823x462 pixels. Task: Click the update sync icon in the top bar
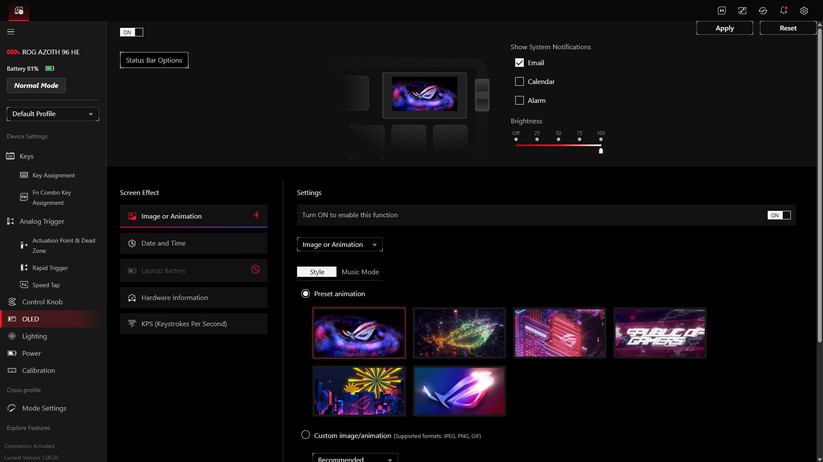[763, 10]
